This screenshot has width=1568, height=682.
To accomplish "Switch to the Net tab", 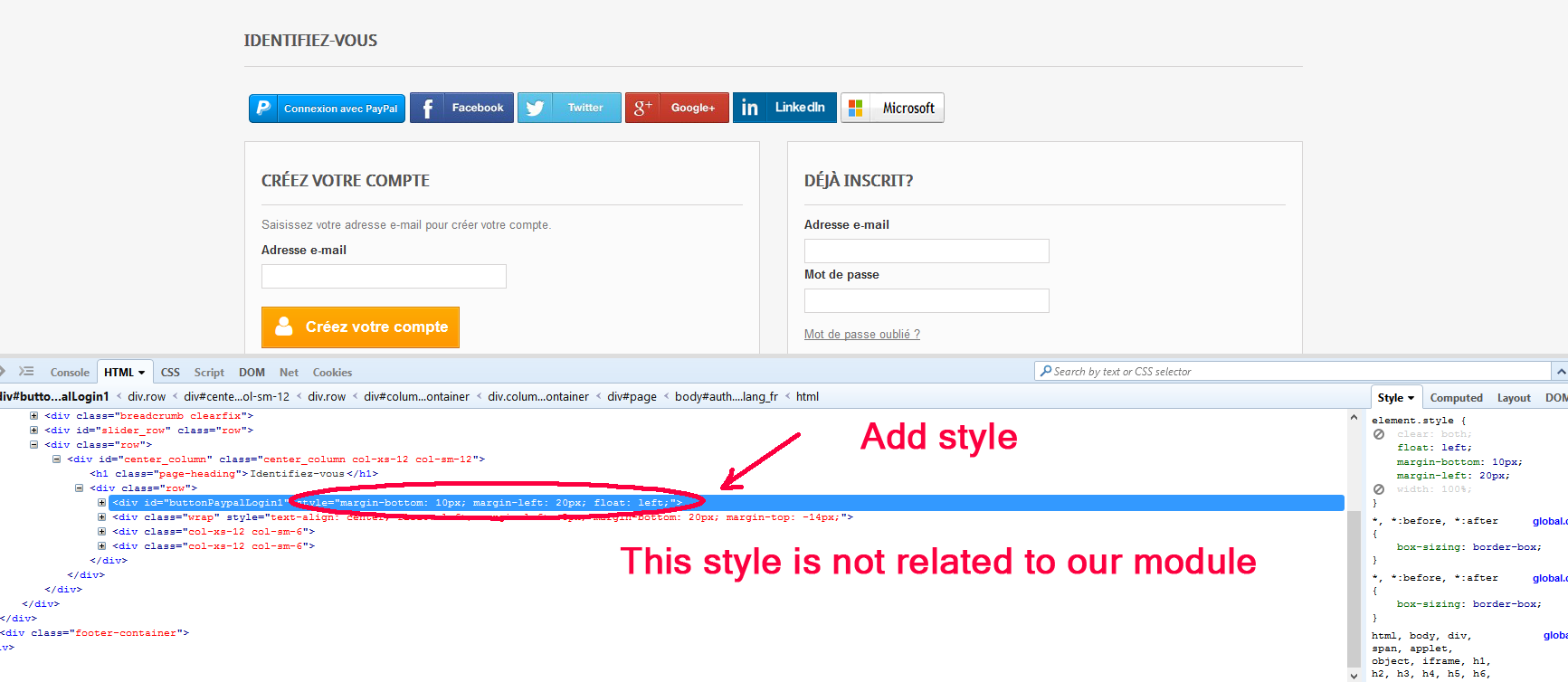I will (x=289, y=373).
